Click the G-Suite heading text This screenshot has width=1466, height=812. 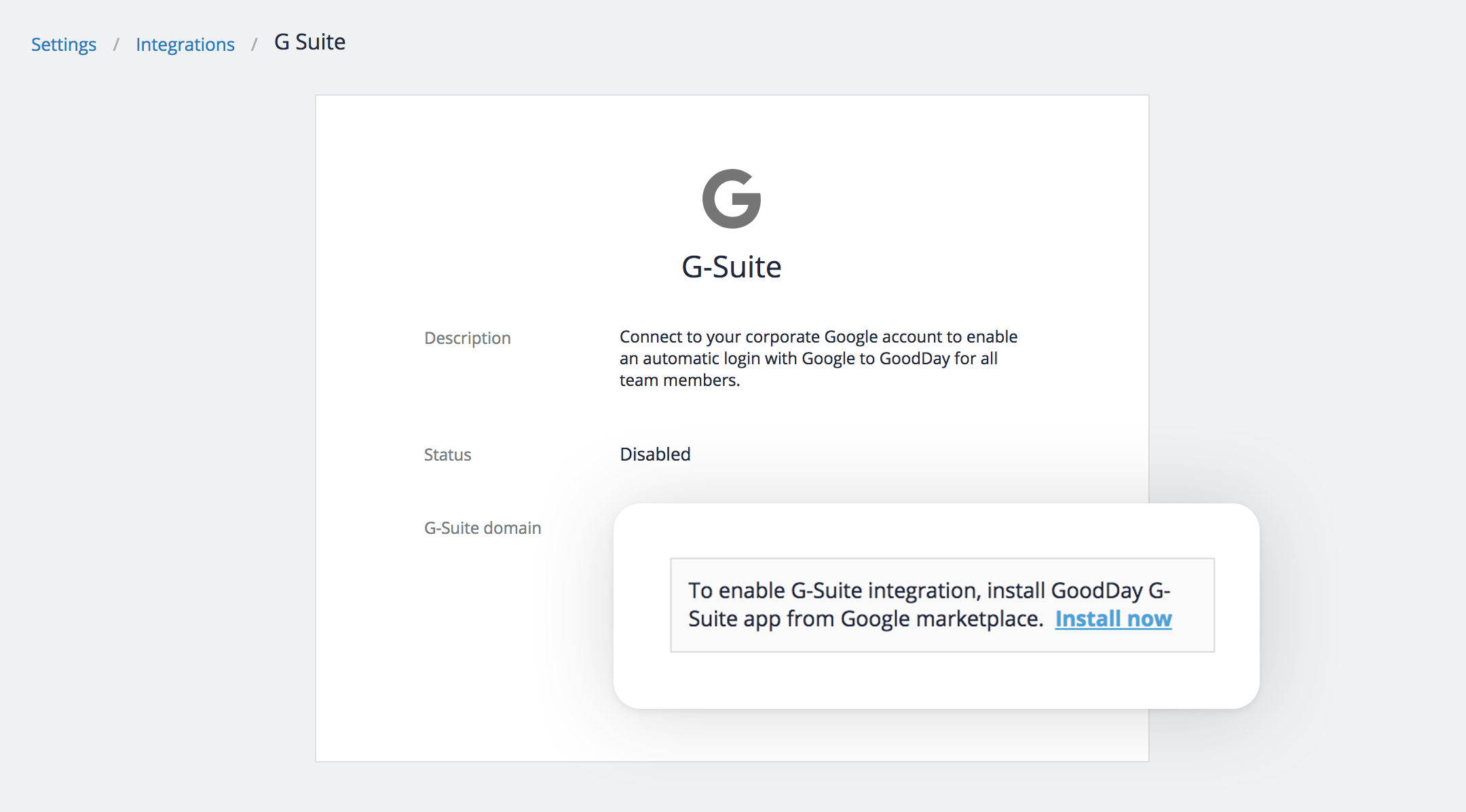pos(732,267)
